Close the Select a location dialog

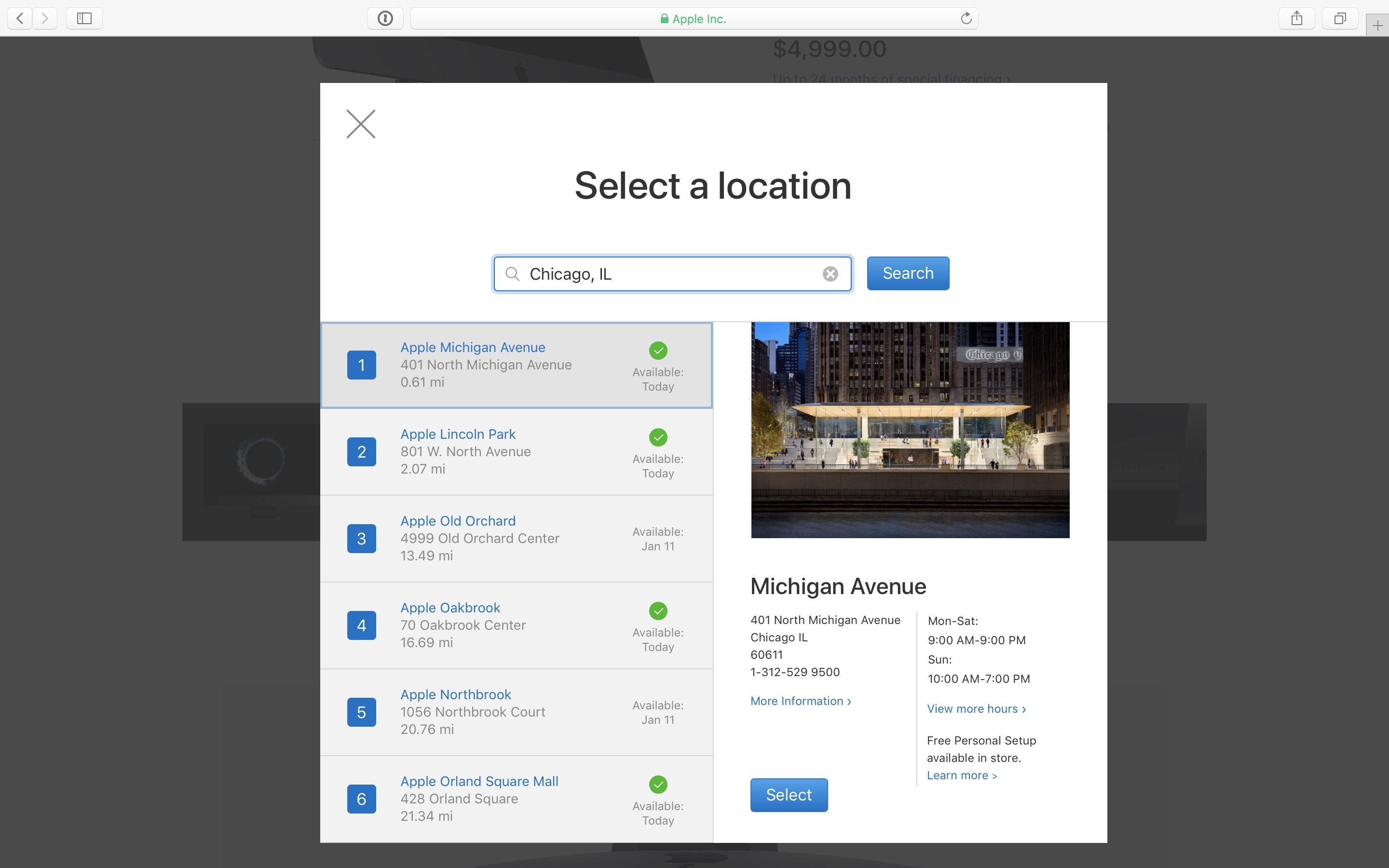360,124
